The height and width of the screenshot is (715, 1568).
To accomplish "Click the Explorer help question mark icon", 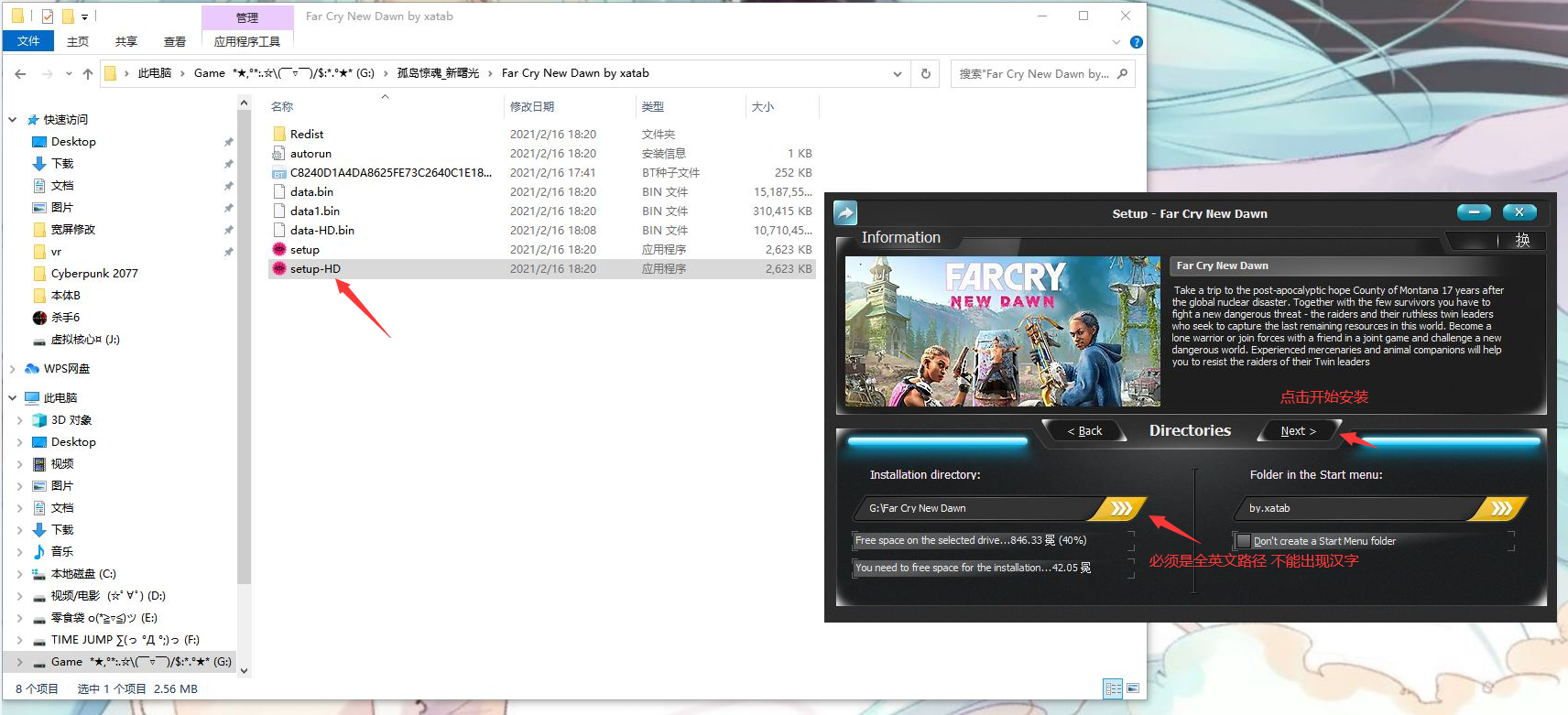I will click(x=1137, y=42).
